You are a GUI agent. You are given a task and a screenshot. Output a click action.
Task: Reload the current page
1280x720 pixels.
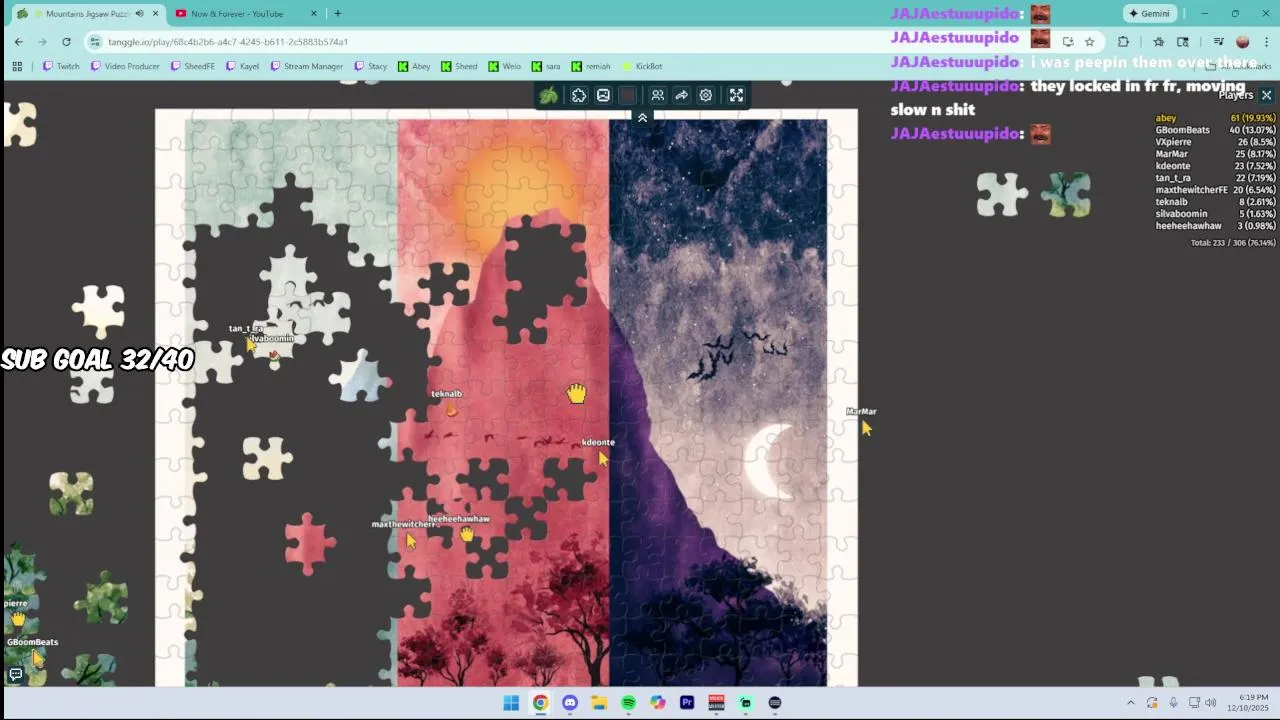coord(66,41)
